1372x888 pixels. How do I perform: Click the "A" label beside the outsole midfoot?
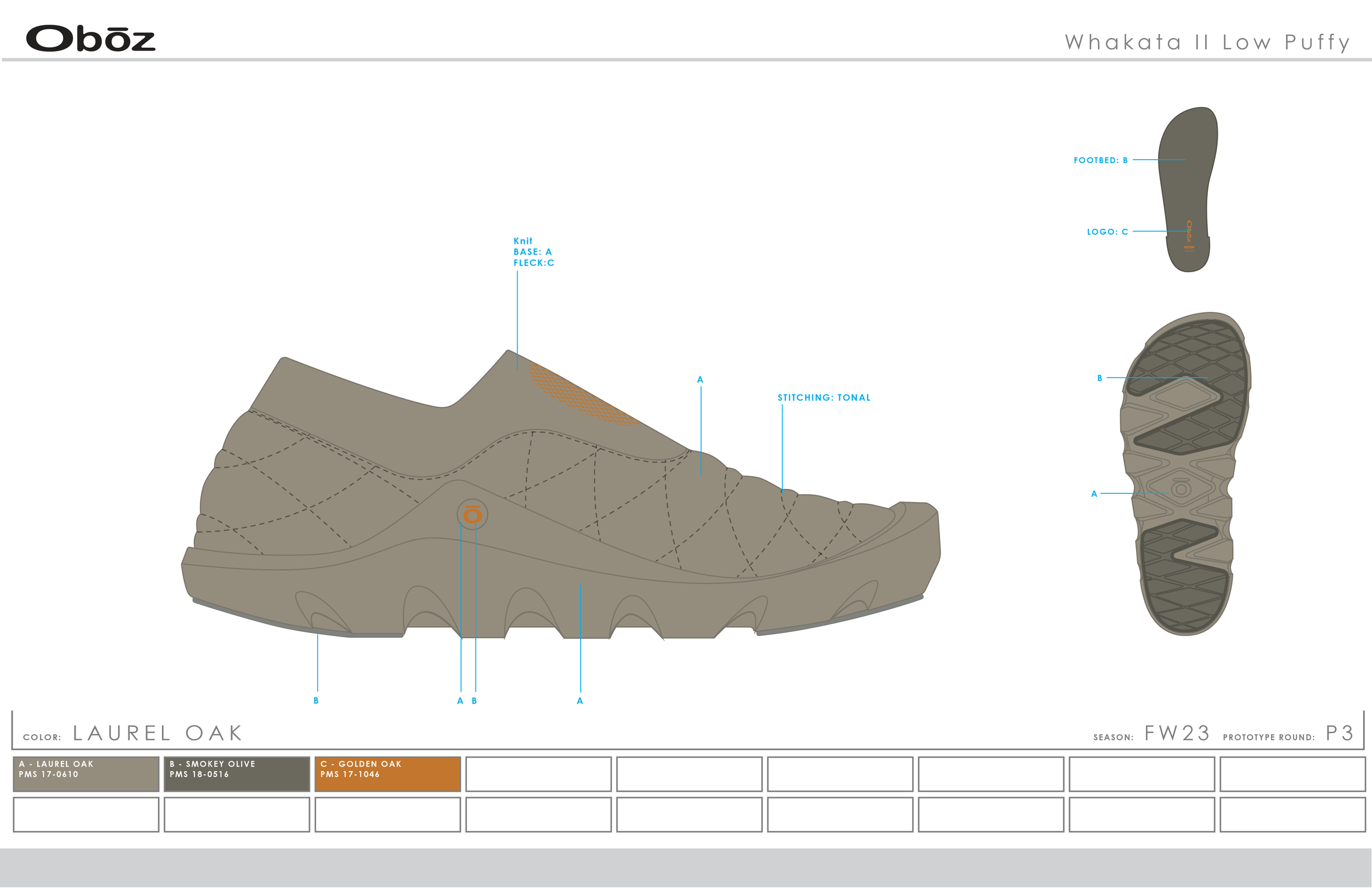(1094, 493)
